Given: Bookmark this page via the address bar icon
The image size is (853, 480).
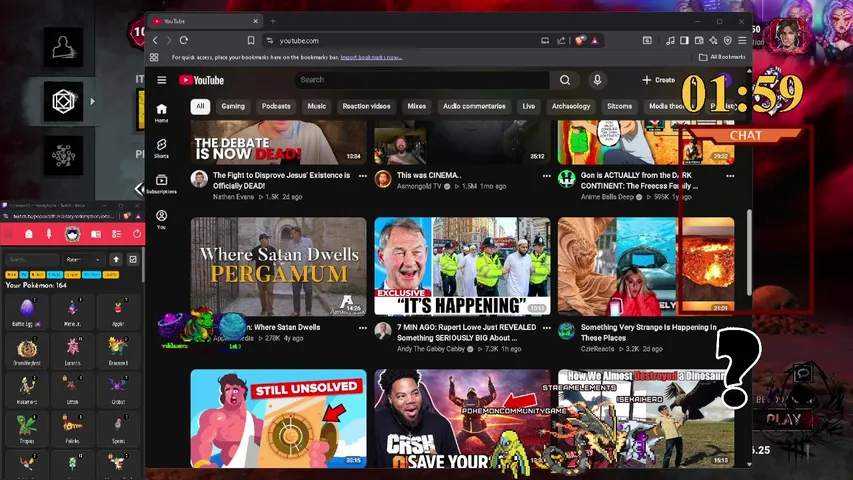Looking at the screenshot, I should pyautogui.click(x=251, y=40).
